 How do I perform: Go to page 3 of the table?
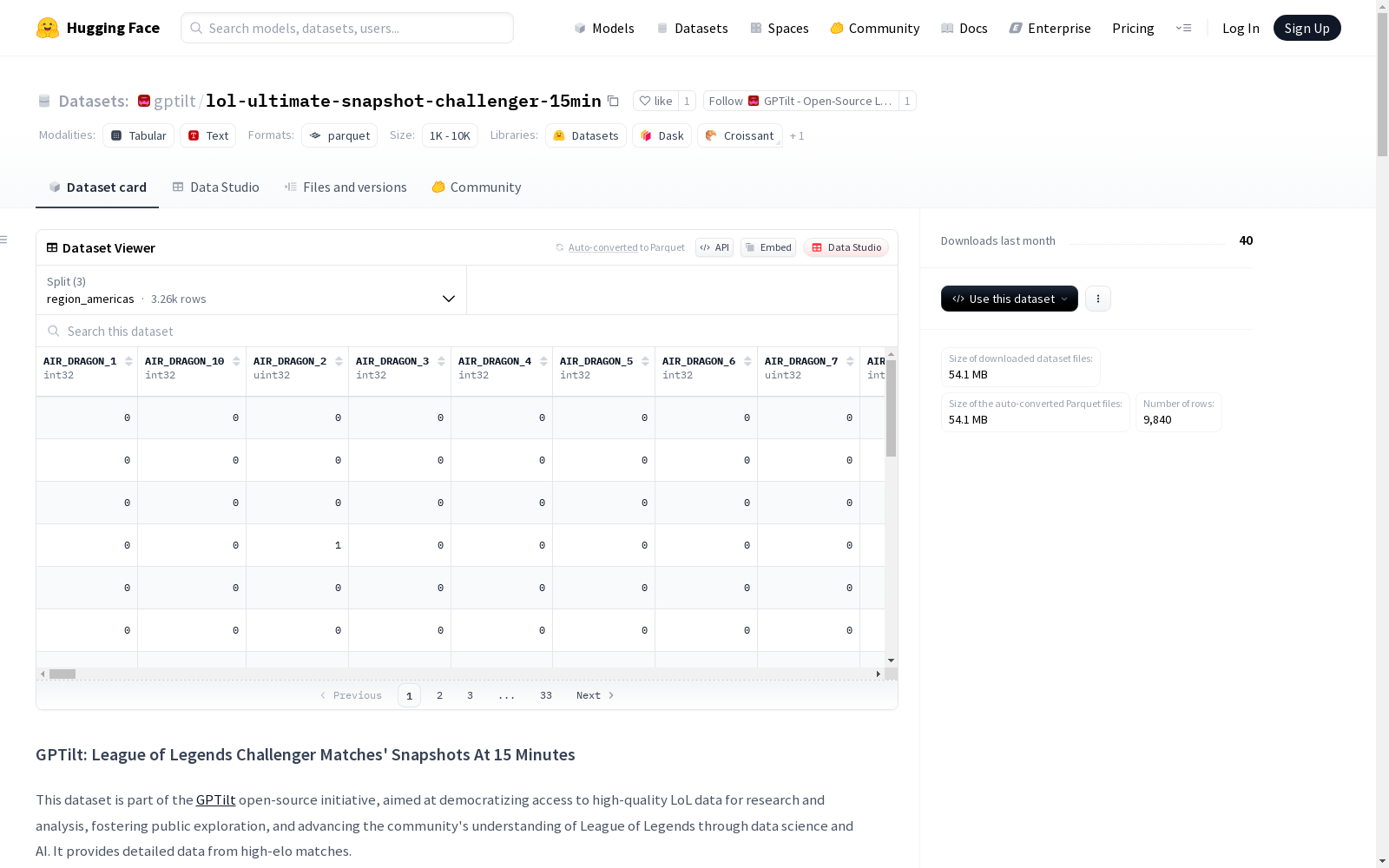click(x=470, y=695)
